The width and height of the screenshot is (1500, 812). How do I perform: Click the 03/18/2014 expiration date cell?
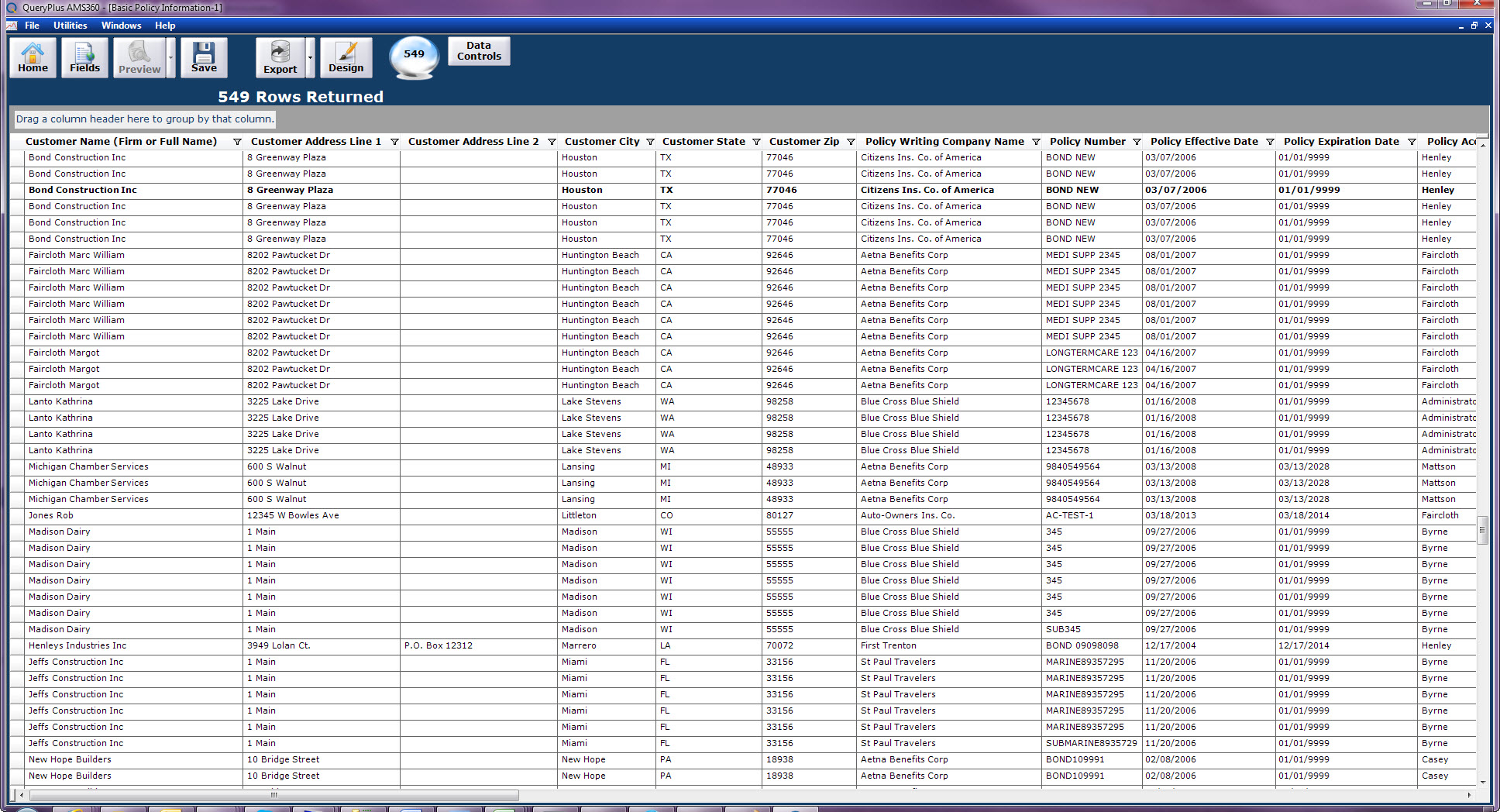(1346, 515)
